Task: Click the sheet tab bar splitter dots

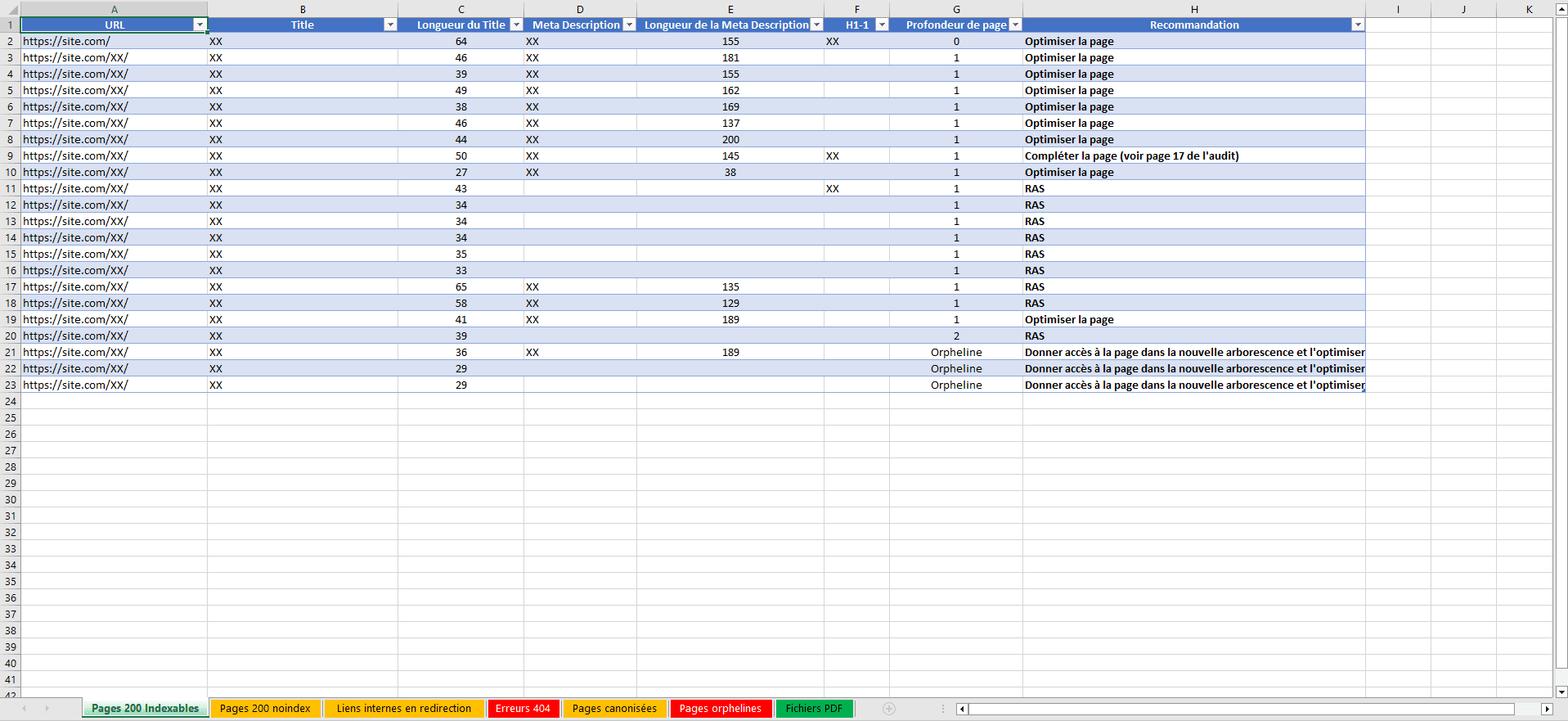Action: point(943,709)
